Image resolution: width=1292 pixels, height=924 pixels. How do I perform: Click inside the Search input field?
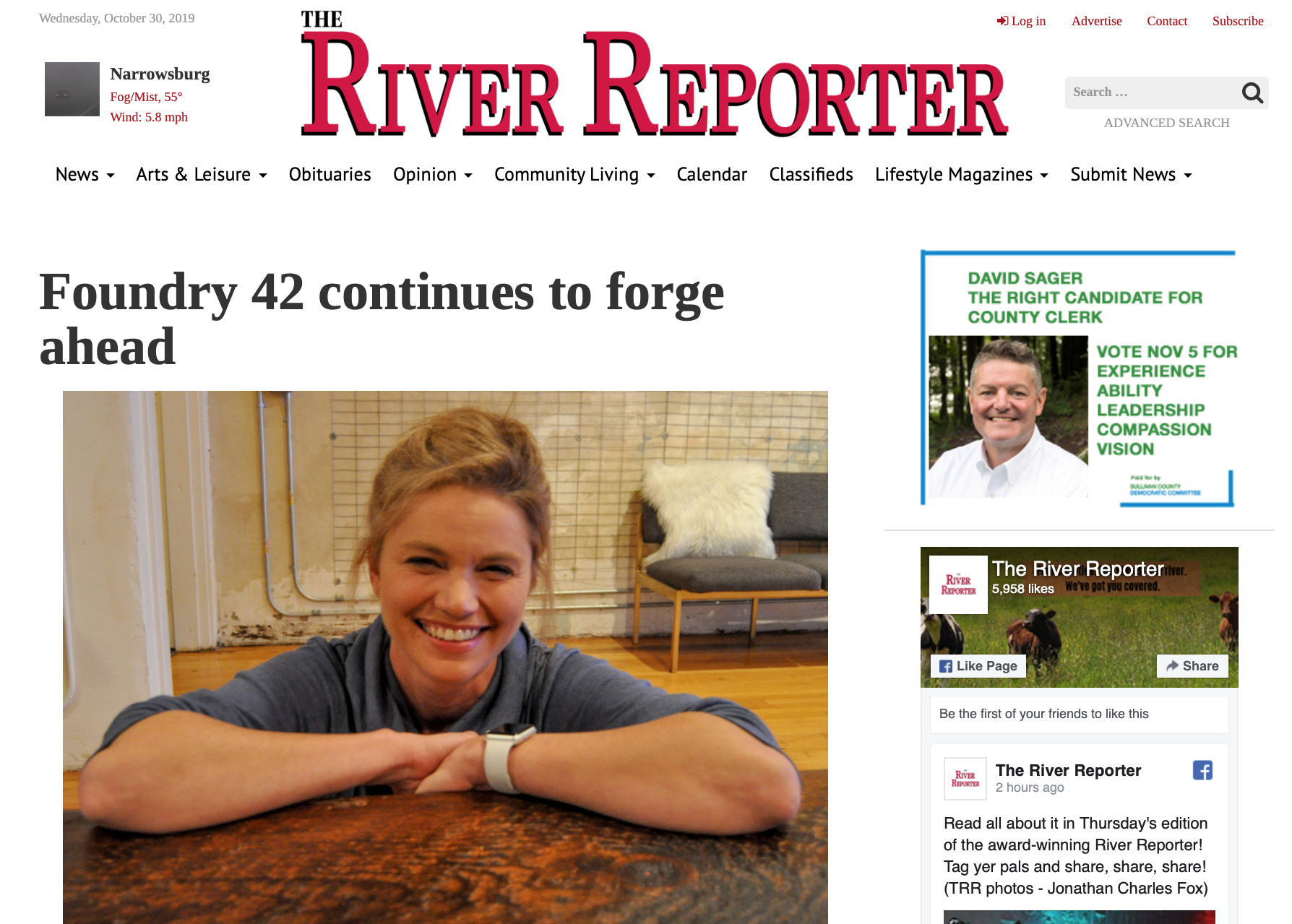point(1152,92)
